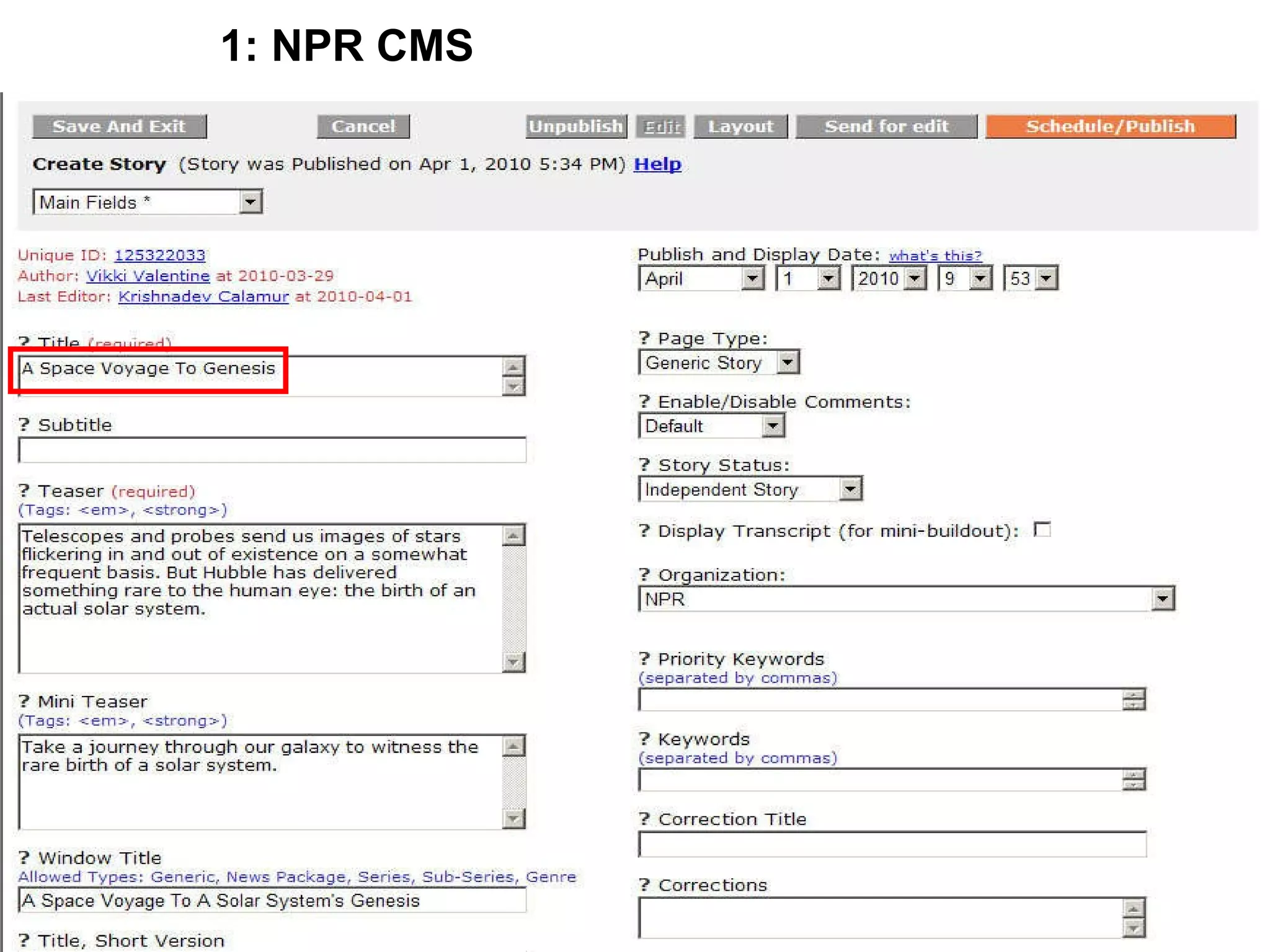Click the Priority Keywords scroll arrows
1270x952 pixels.
(1134, 700)
